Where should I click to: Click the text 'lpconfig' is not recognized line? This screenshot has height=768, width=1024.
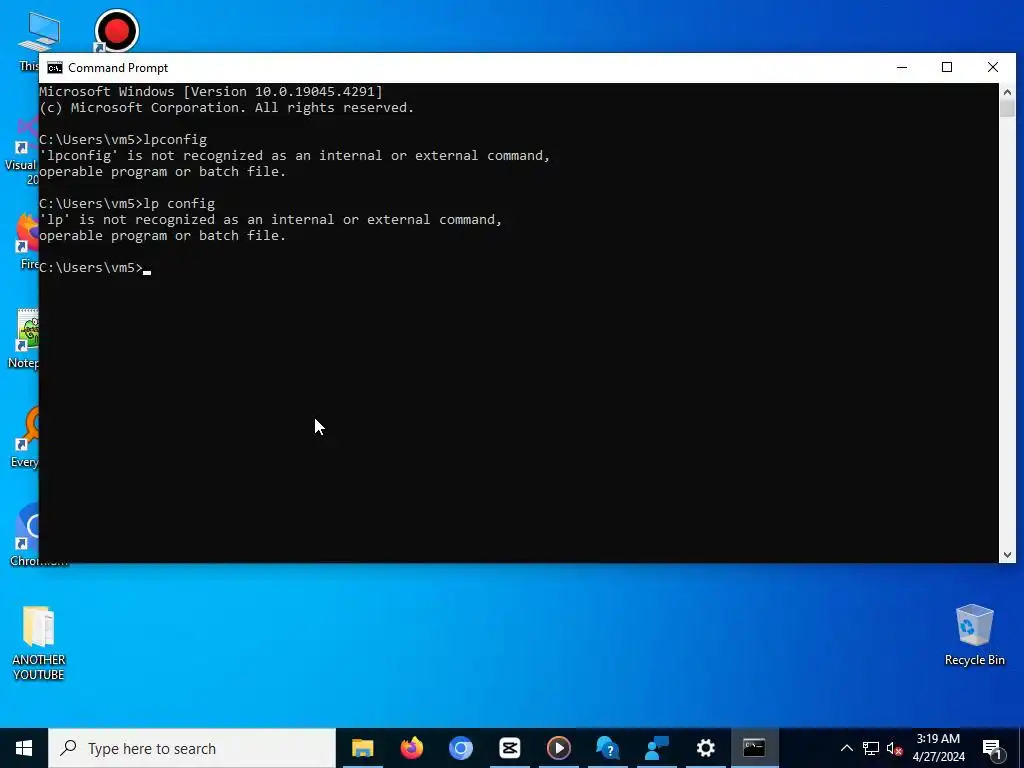click(295, 155)
